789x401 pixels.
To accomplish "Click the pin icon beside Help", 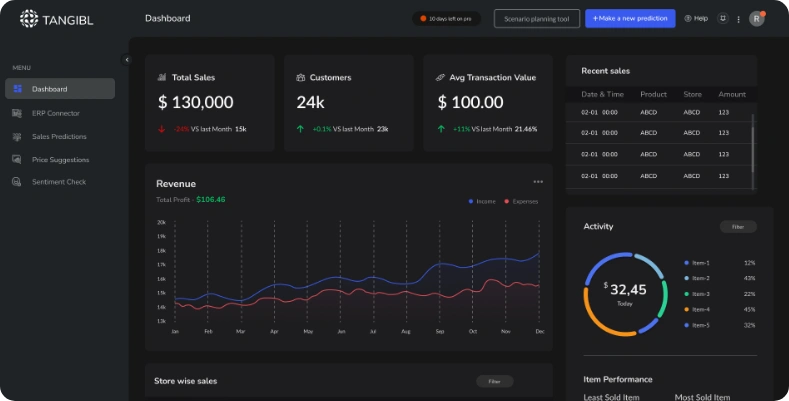I will (x=722, y=19).
